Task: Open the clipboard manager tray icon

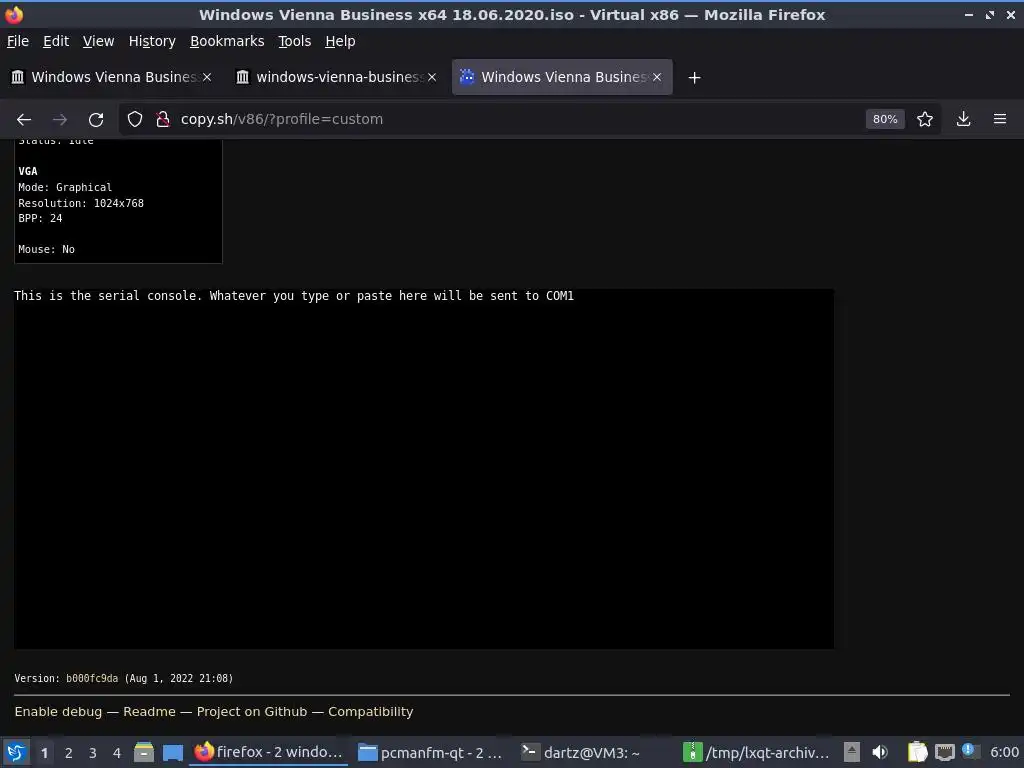Action: pos(918,753)
